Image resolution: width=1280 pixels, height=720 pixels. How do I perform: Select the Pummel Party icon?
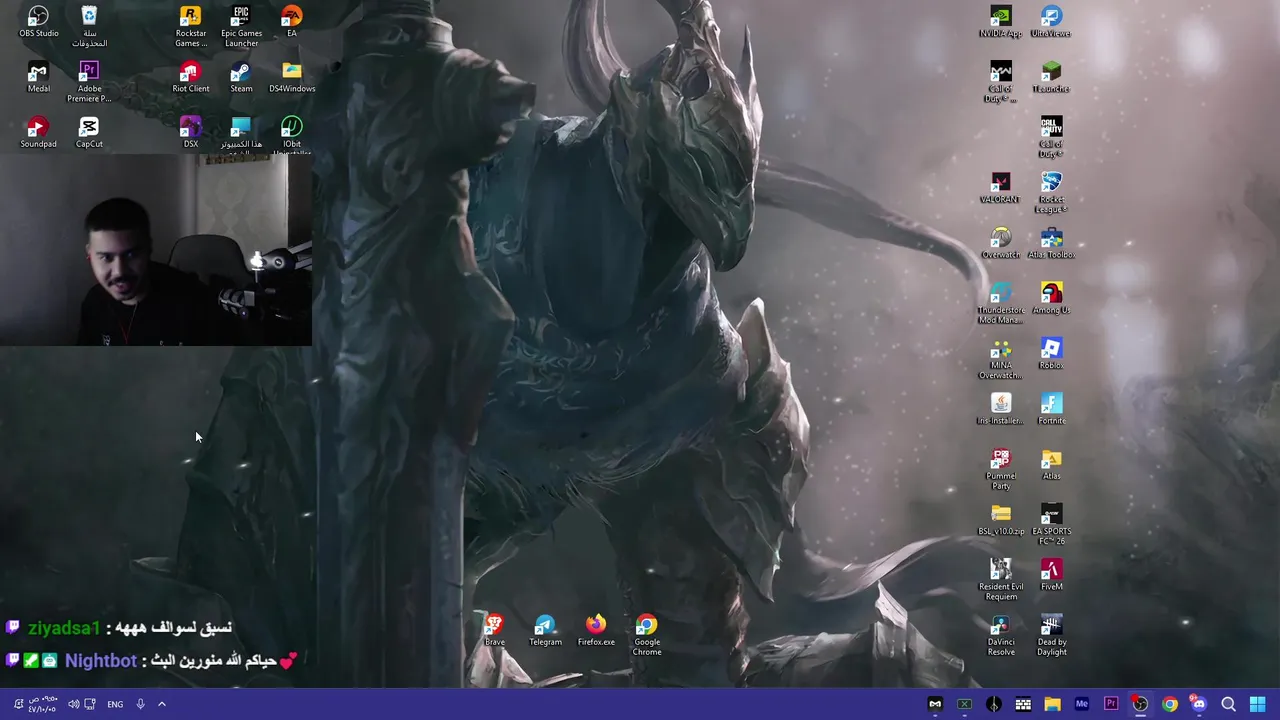[x=1000, y=469]
